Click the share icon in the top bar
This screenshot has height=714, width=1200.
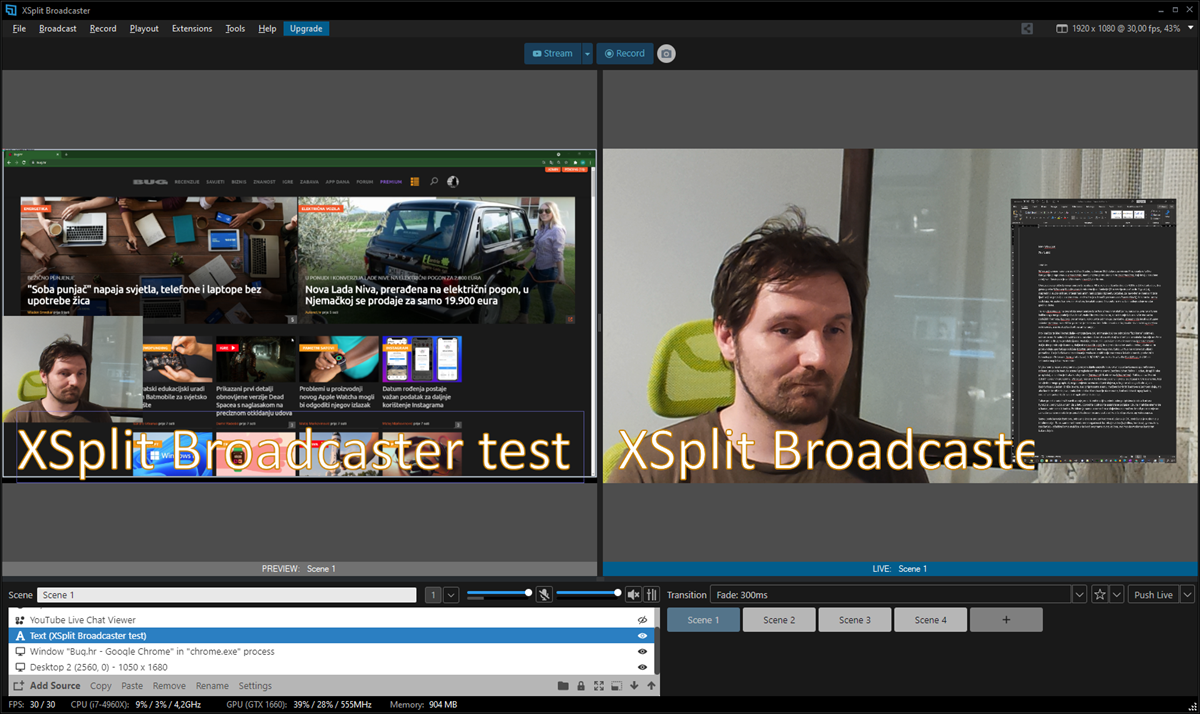1027,29
